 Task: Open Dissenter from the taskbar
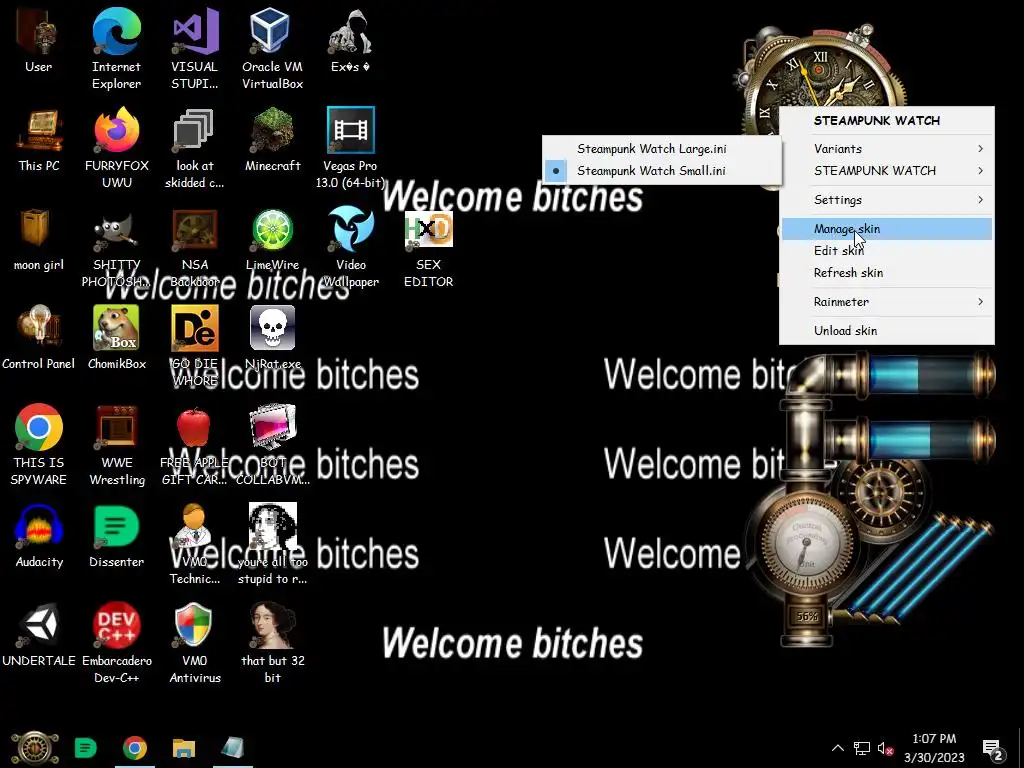tap(86, 748)
